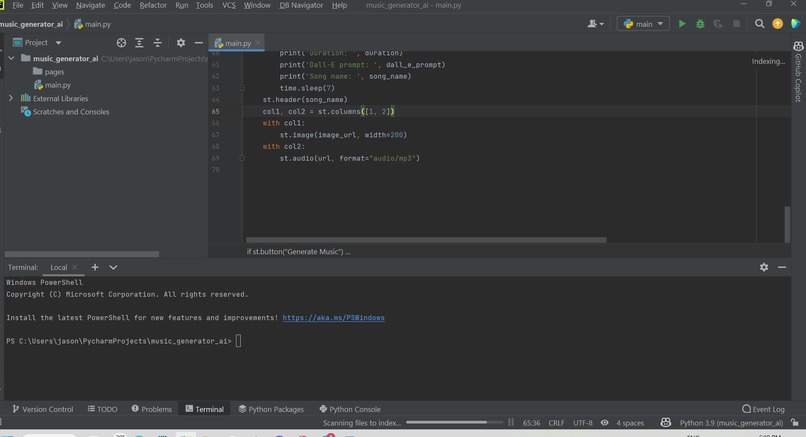The image size is (806, 437).
Task: Click the Stop process square icon
Action: click(x=736, y=24)
